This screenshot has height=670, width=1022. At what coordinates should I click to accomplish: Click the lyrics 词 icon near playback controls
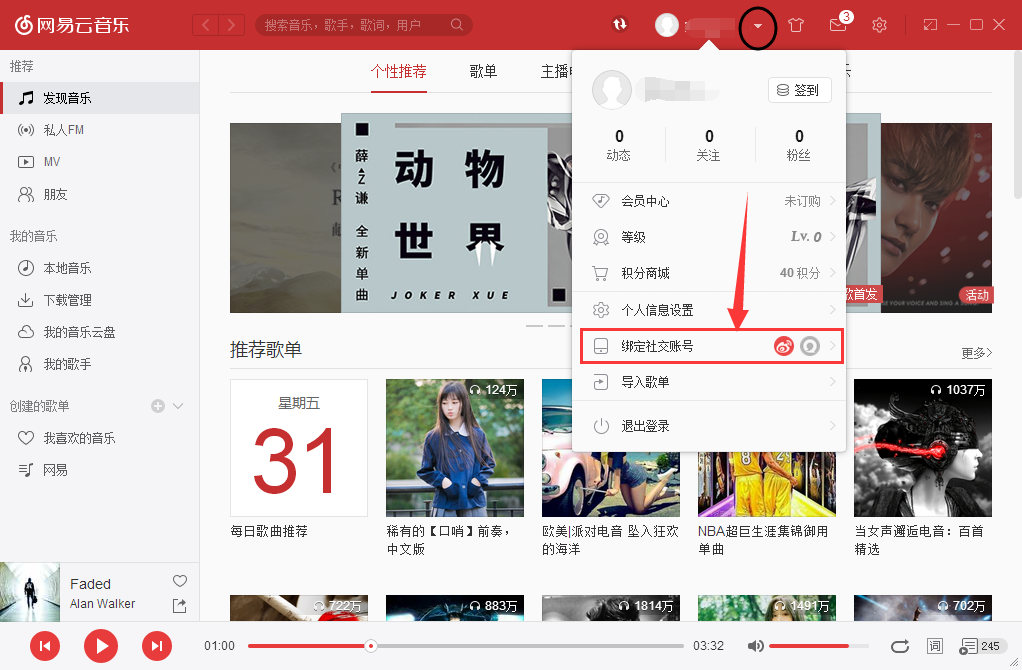tap(935, 647)
